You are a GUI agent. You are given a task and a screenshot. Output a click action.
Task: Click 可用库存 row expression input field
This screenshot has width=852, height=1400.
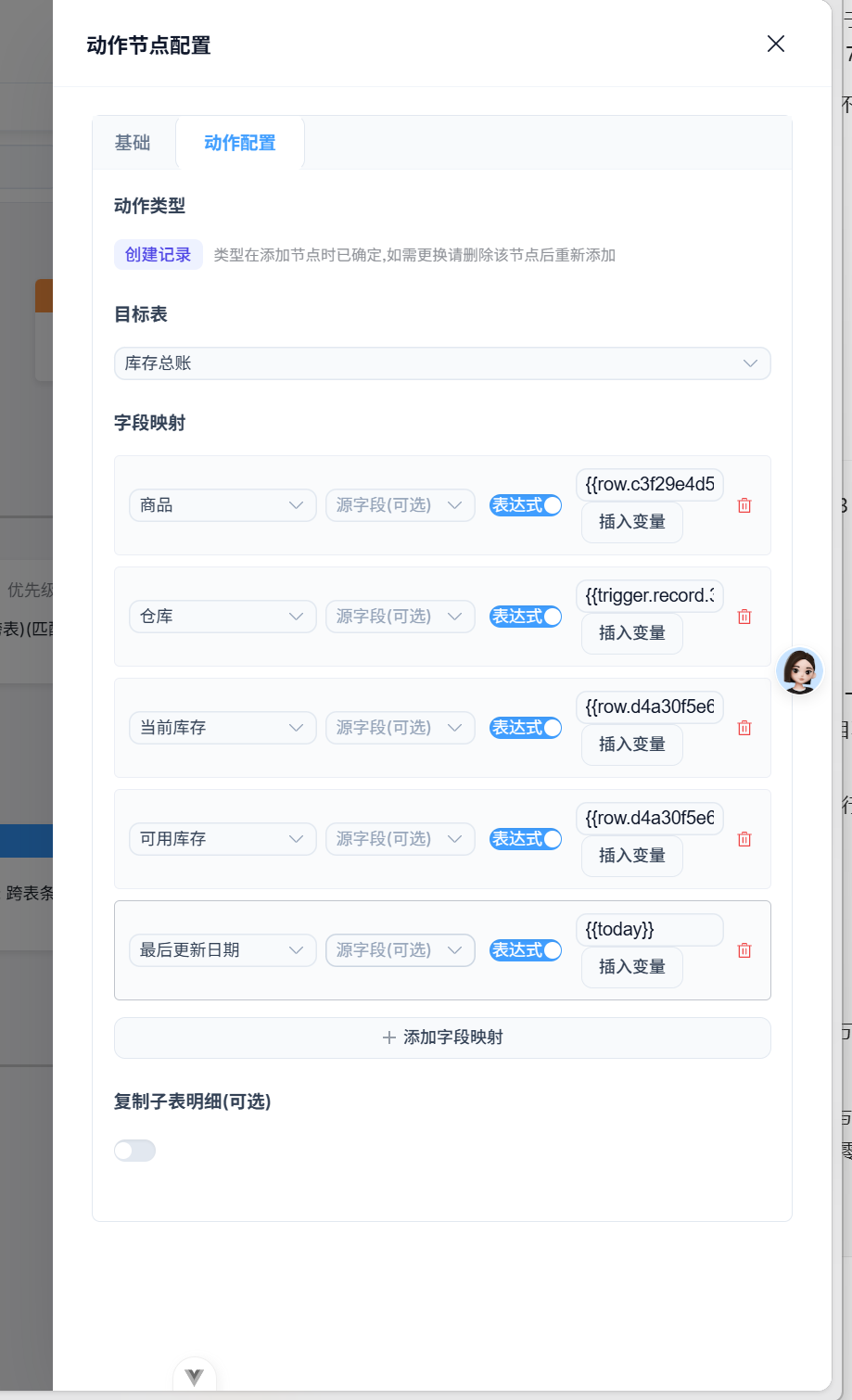[650, 818]
